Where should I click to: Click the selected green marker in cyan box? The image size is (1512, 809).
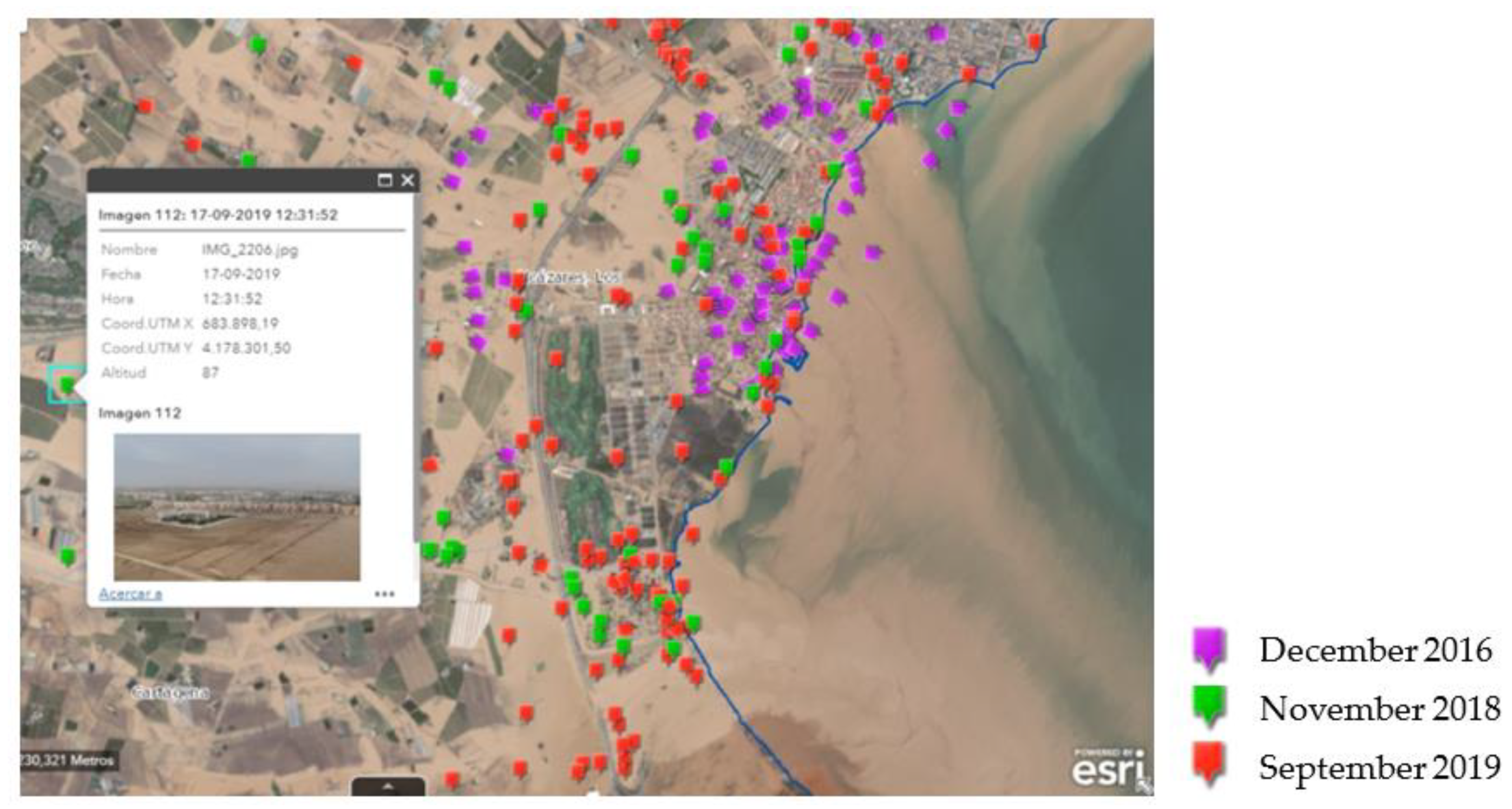[x=67, y=385]
